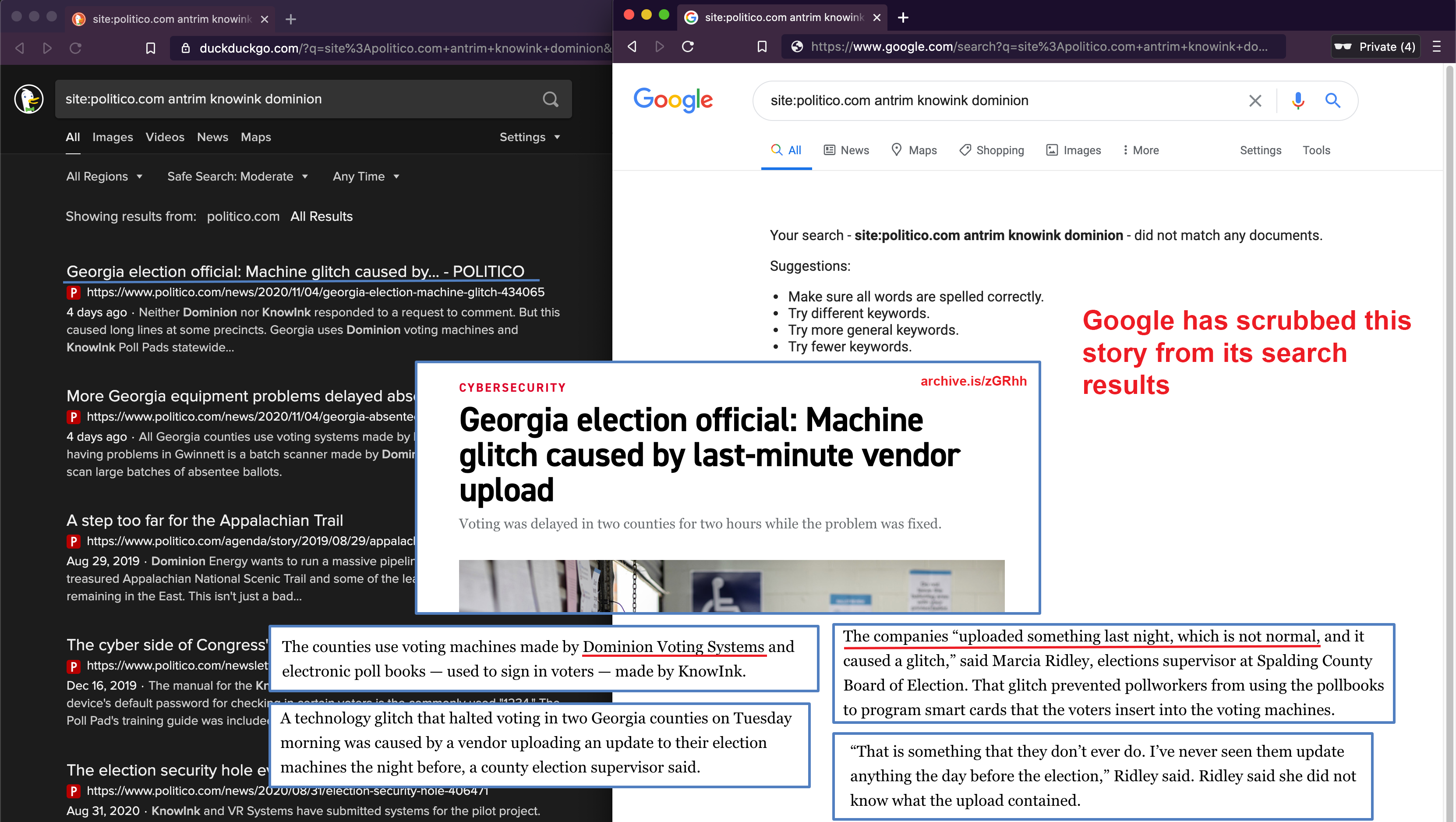Open Google Settings link

[1261, 150]
